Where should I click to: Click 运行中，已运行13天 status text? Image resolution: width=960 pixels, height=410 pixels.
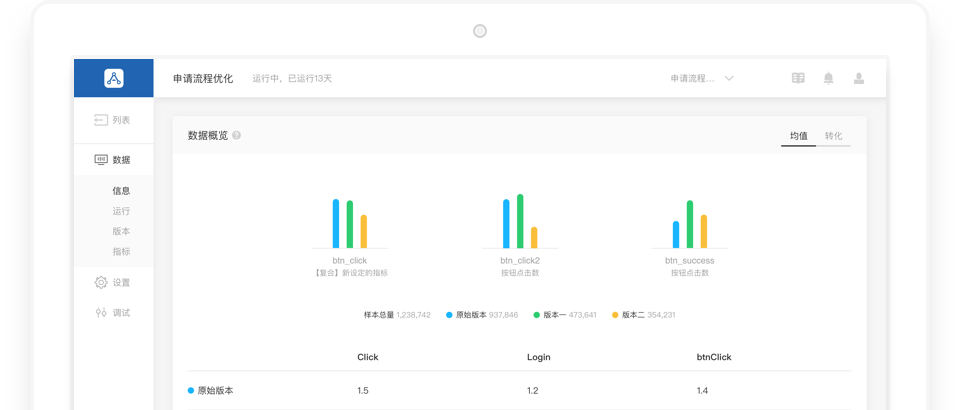click(x=292, y=78)
